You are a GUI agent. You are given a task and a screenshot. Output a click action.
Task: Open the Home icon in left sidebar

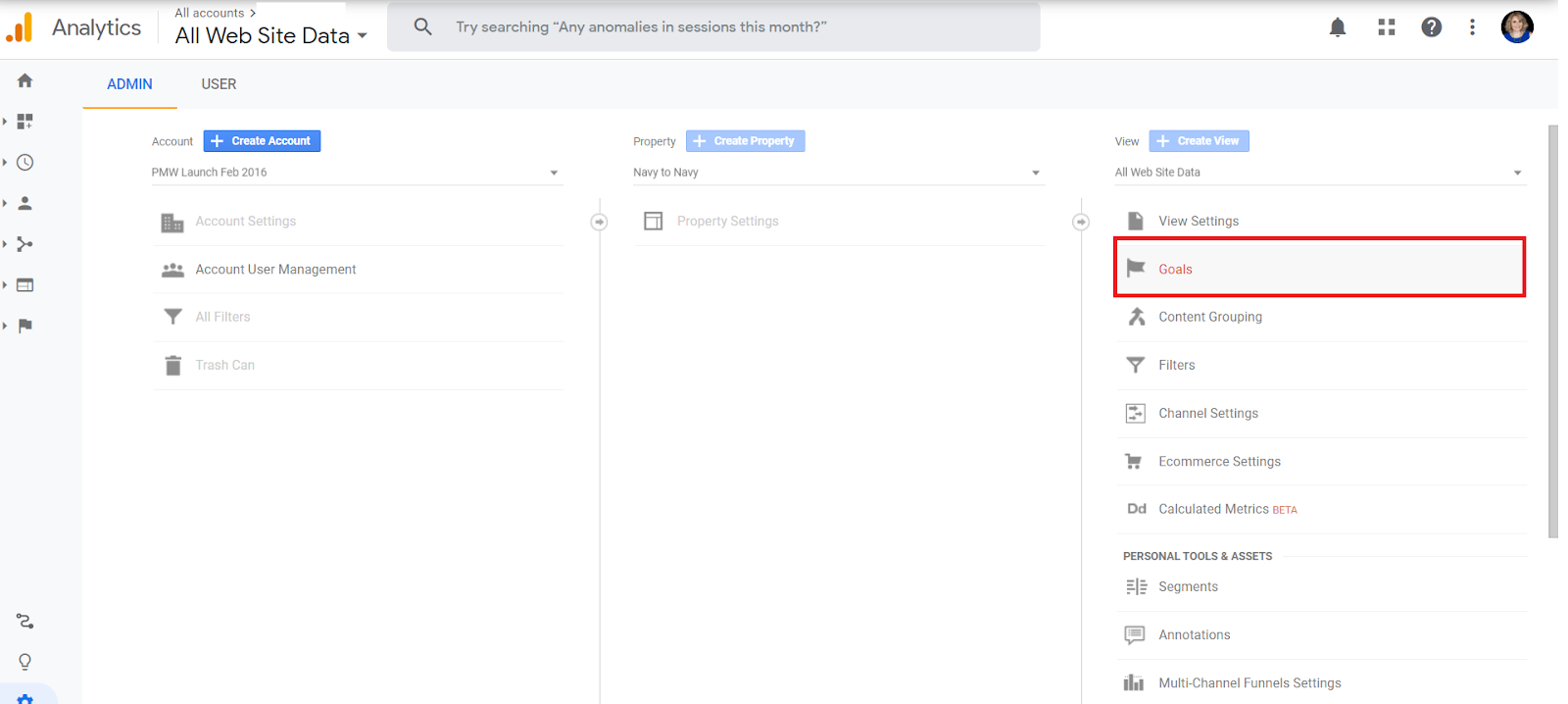coord(25,80)
